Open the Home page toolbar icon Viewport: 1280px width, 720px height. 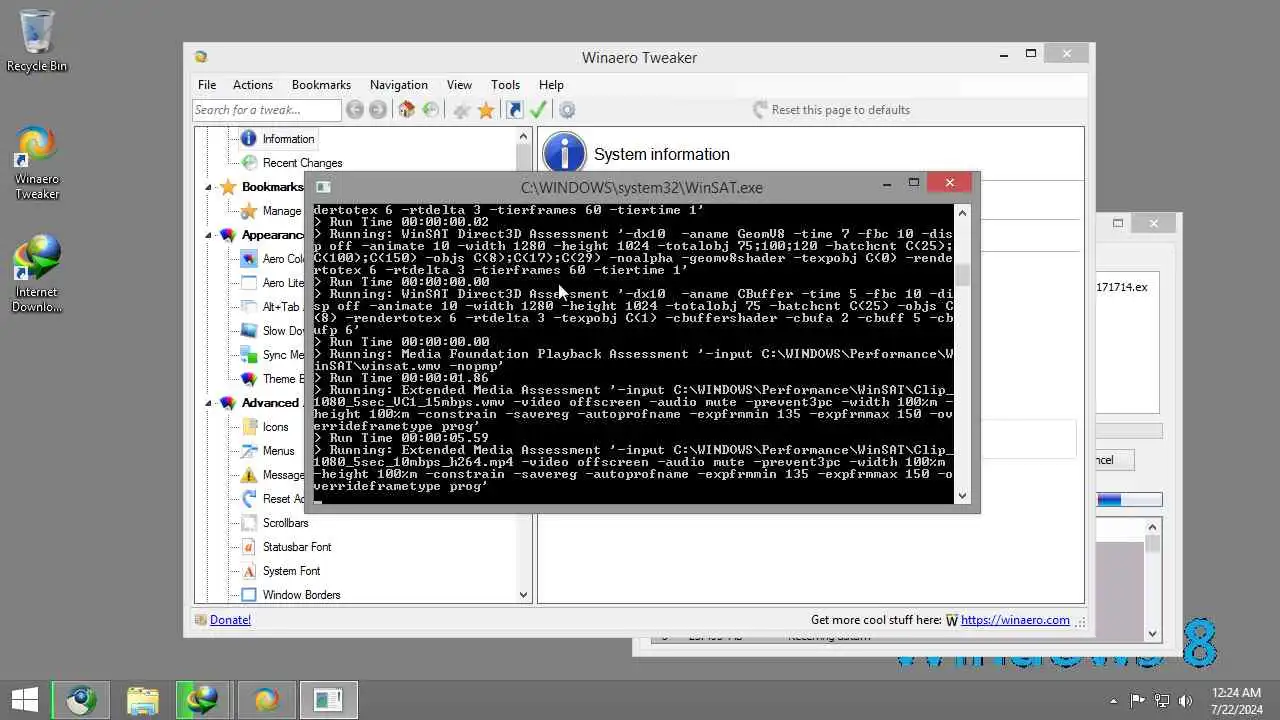[406, 110]
